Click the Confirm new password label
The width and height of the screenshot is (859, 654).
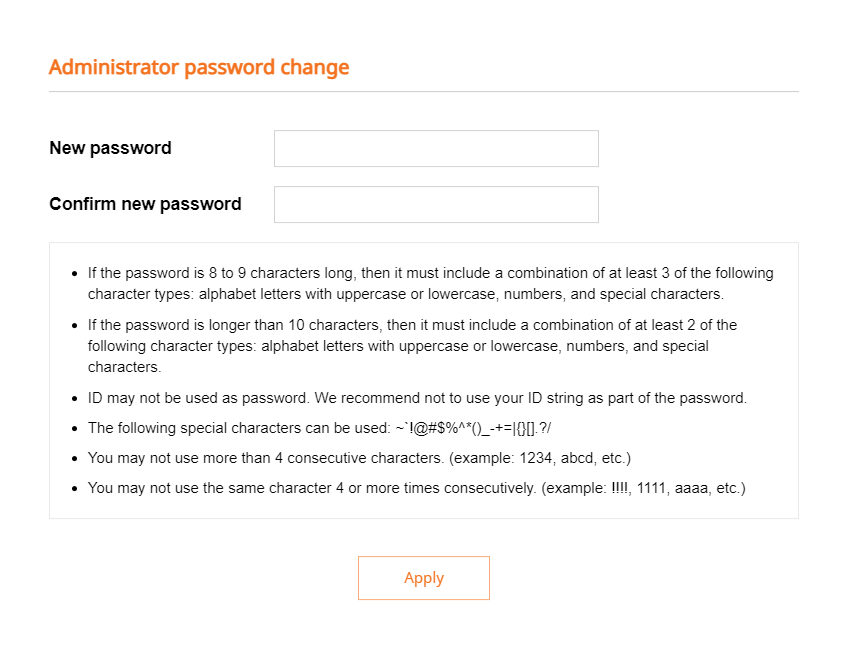point(145,204)
